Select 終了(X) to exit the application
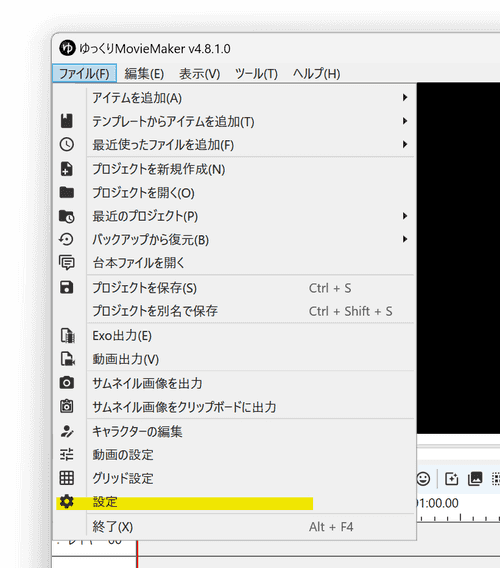Image resolution: width=500 pixels, height=568 pixels. pos(251,527)
